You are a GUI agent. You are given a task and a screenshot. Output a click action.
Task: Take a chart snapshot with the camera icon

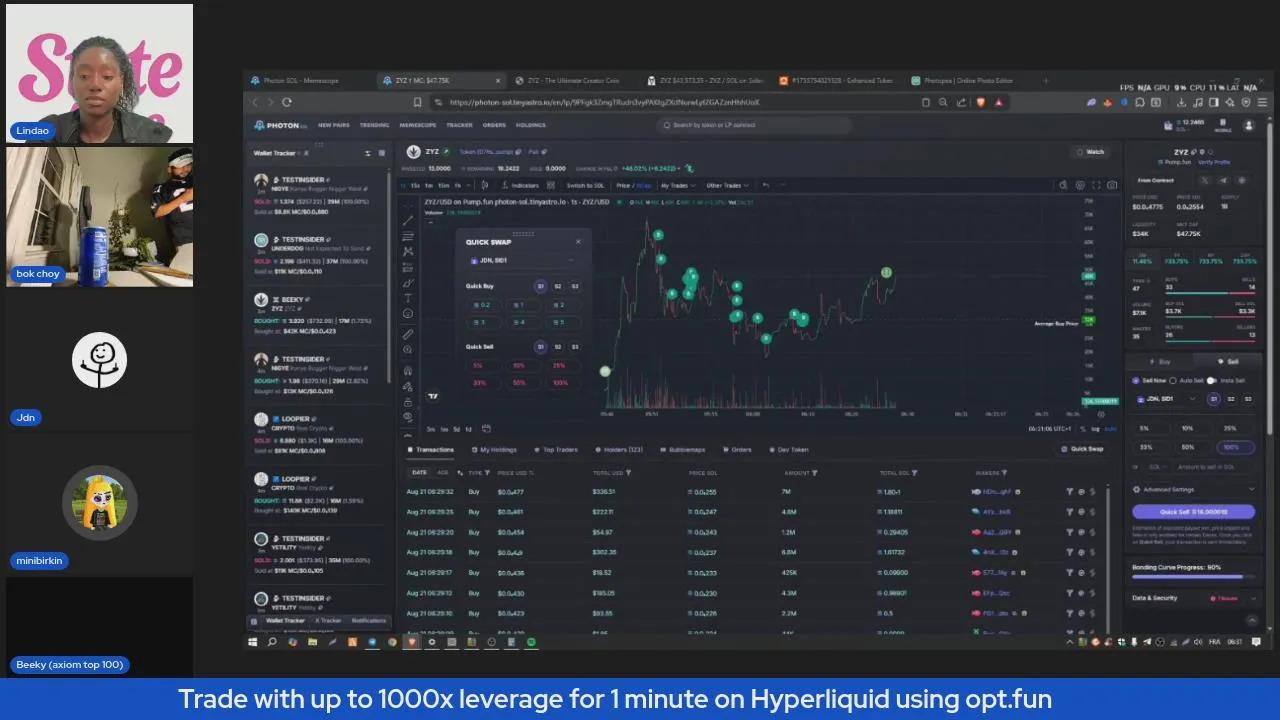[1112, 185]
